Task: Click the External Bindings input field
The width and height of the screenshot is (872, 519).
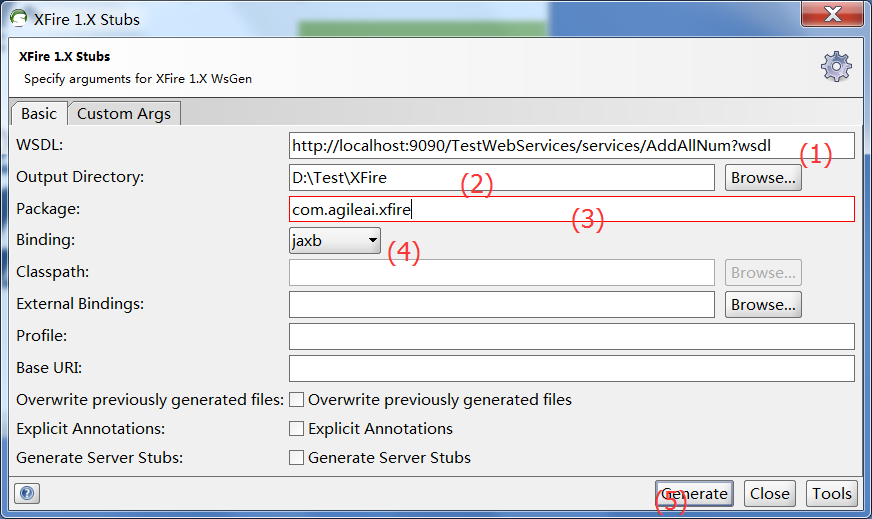Action: click(x=502, y=304)
